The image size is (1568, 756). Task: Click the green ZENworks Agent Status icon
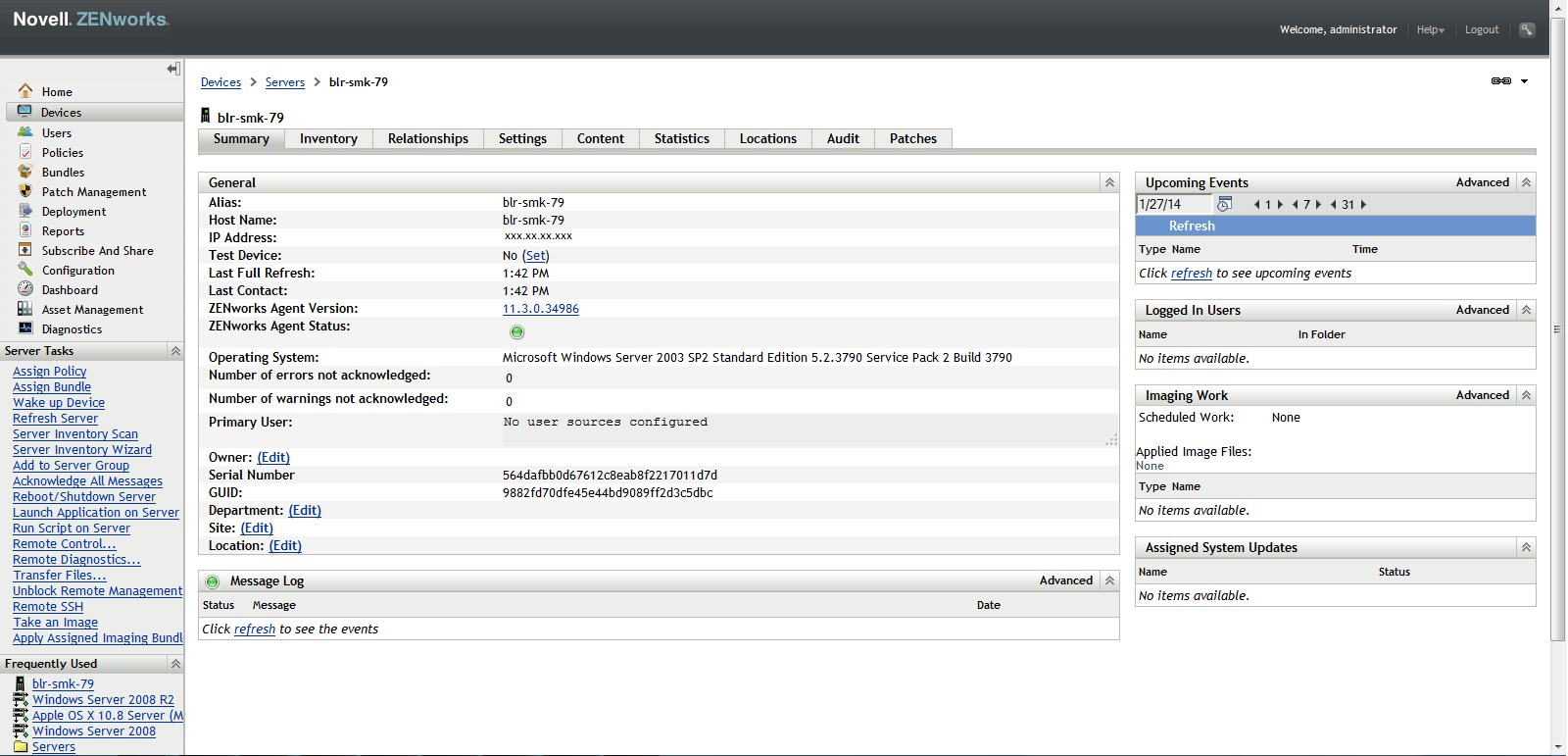pos(517,332)
